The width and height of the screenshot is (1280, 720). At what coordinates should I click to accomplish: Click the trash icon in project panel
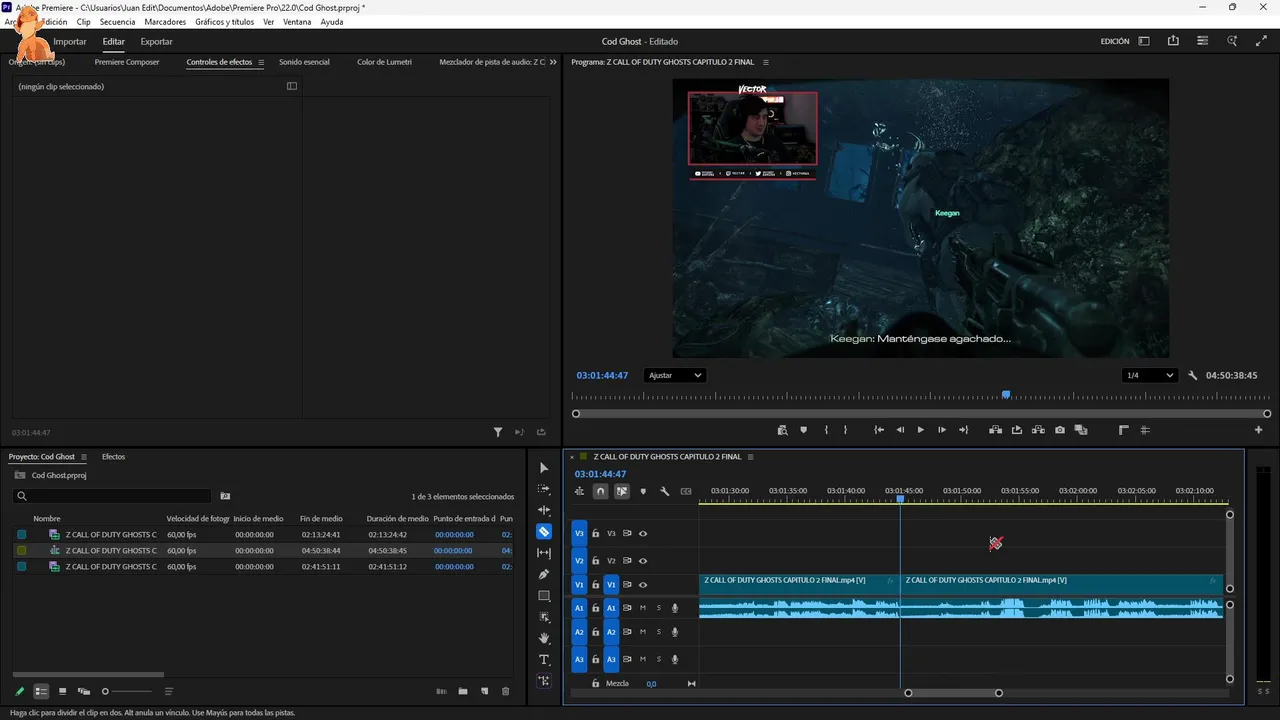505,691
